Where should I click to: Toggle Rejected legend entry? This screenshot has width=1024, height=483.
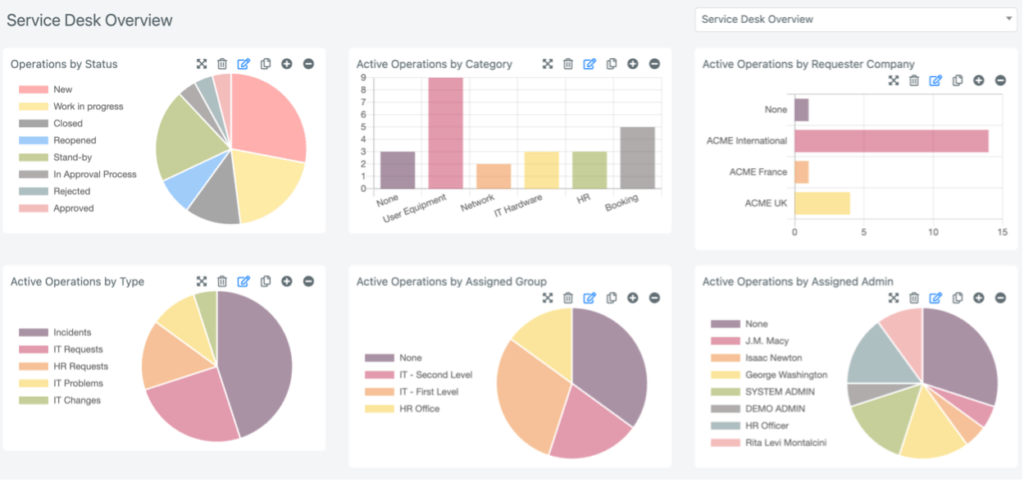pyautogui.click(x=54, y=191)
